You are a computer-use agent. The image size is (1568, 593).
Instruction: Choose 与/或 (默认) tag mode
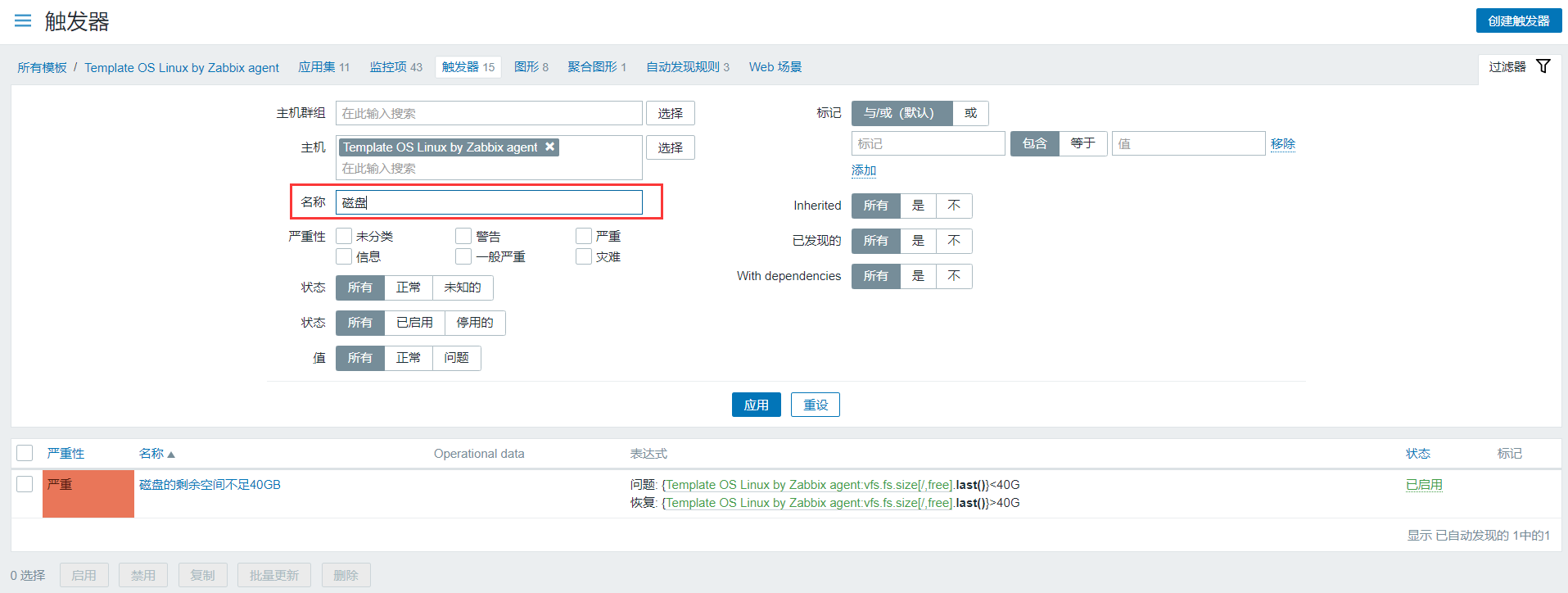[901, 113]
